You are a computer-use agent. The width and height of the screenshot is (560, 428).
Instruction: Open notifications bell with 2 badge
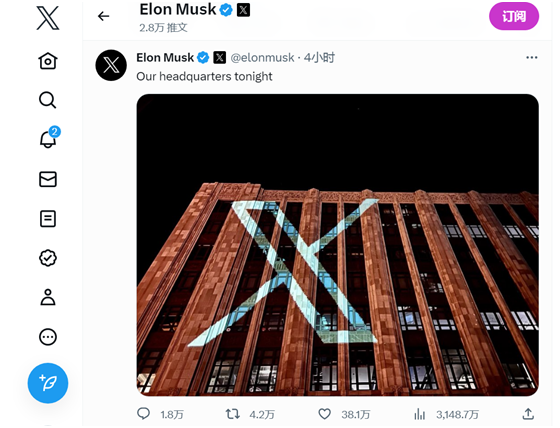pyautogui.click(x=49, y=138)
